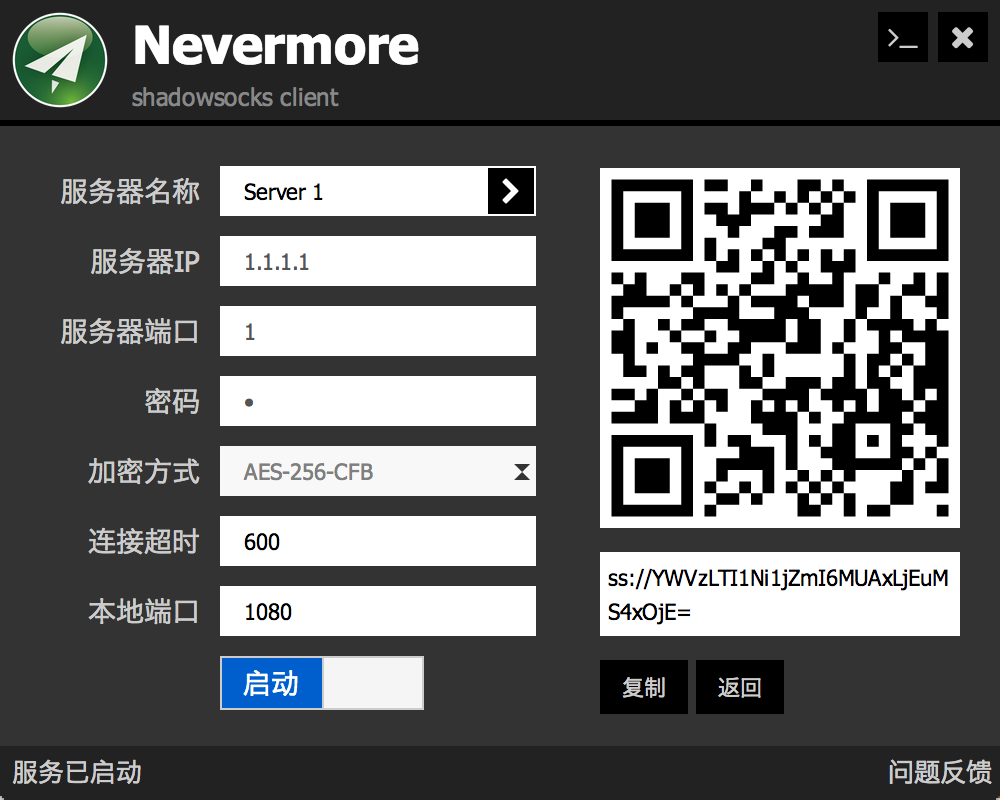
Task: Click the 连接超时 label
Action: pos(144,542)
